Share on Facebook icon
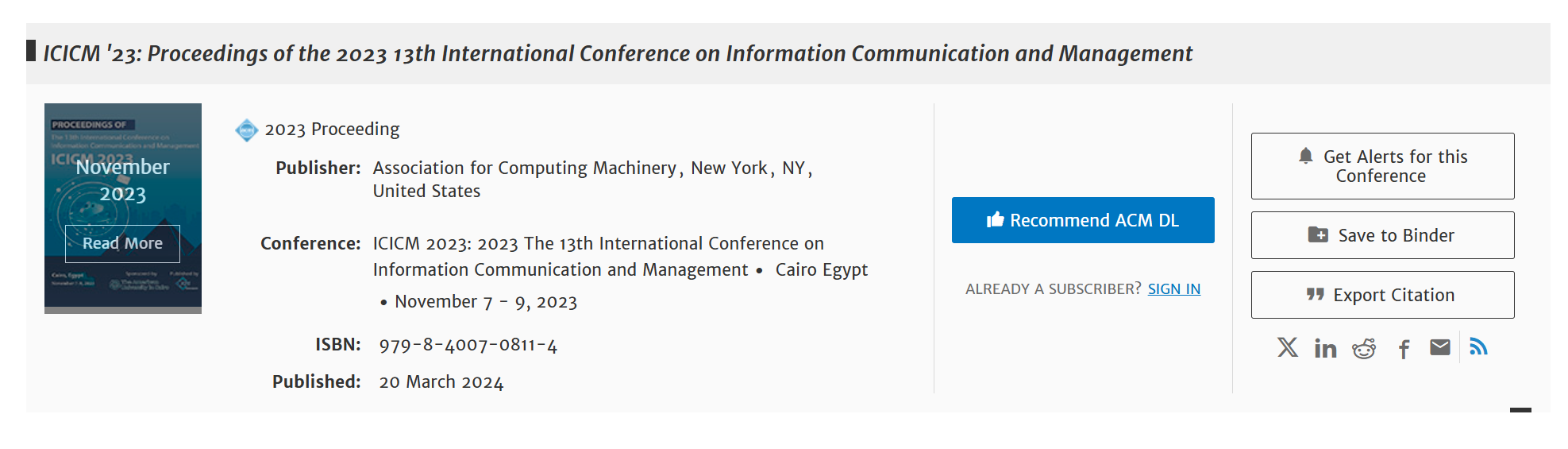This screenshot has height=449, width=1568. pyautogui.click(x=1404, y=349)
